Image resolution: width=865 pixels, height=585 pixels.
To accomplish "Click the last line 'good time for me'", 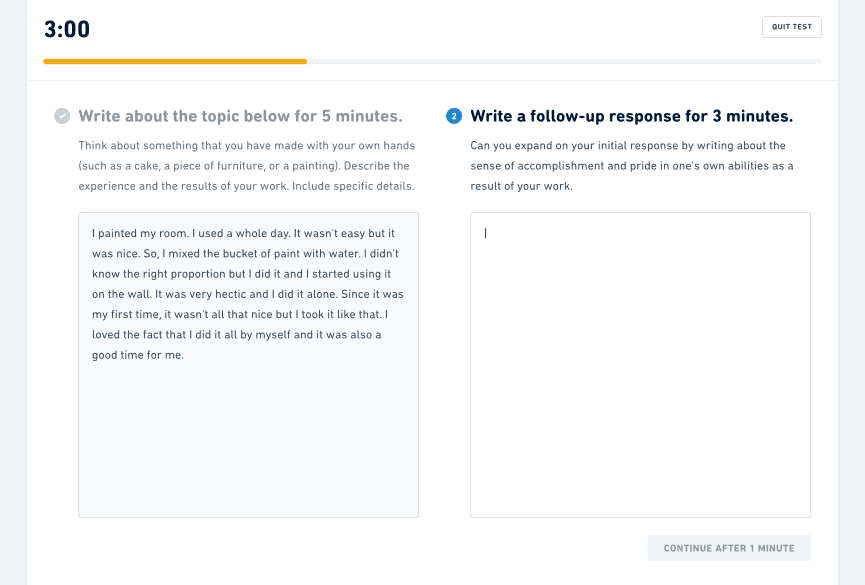I will coord(138,355).
